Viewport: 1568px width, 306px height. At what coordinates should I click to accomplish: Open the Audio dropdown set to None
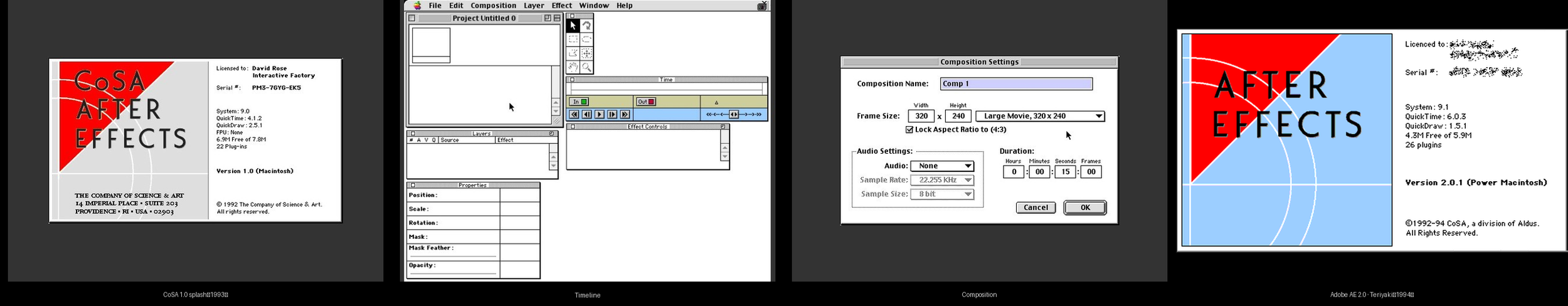pyautogui.click(x=942, y=166)
